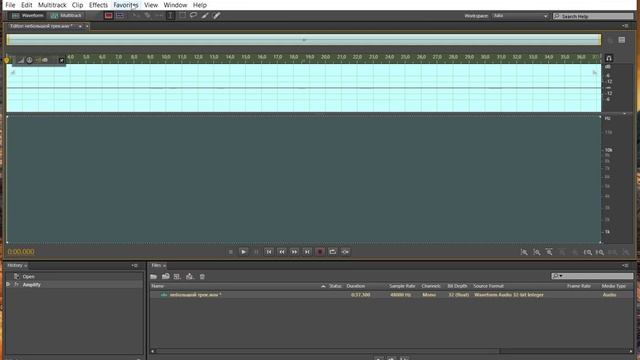
Task: Click New File icon in Files panel
Action: click(x=177, y=277)
